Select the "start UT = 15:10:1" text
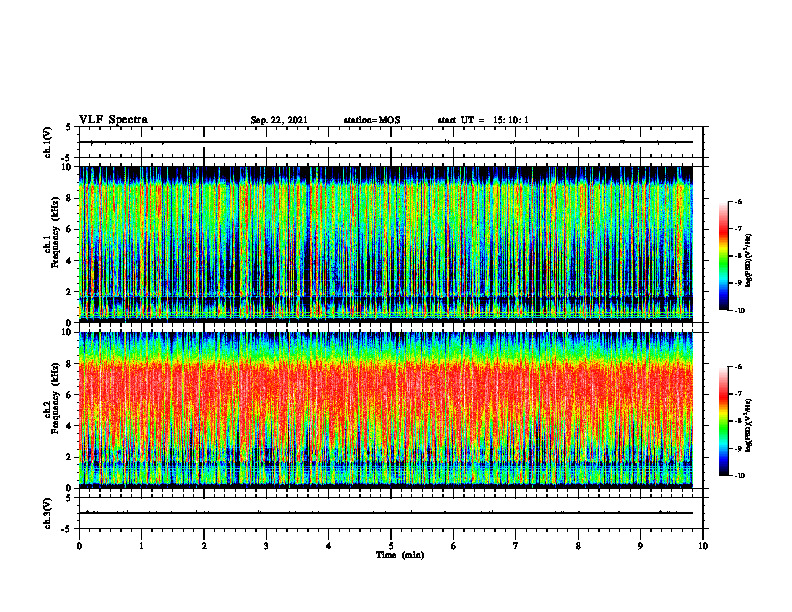Viewport: 792px width, 612px height. tap(483, 120)
